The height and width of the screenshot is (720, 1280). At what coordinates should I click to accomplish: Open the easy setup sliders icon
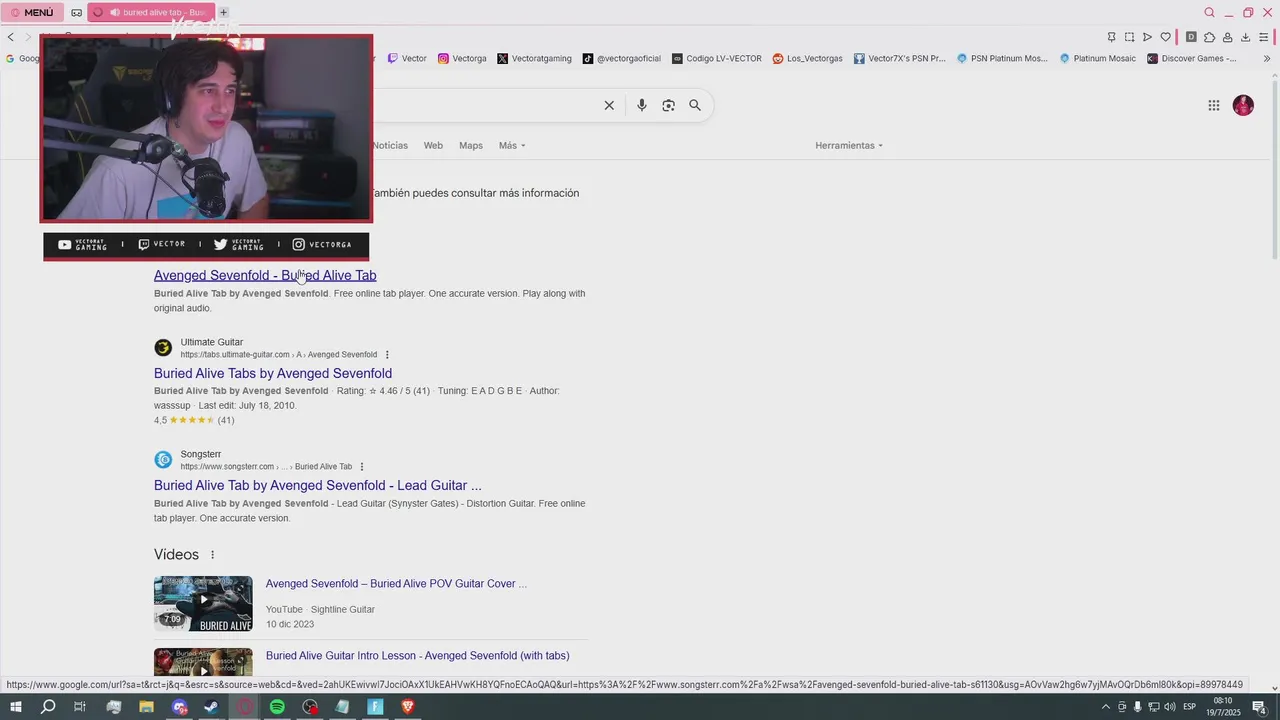tap(1263, 37)
